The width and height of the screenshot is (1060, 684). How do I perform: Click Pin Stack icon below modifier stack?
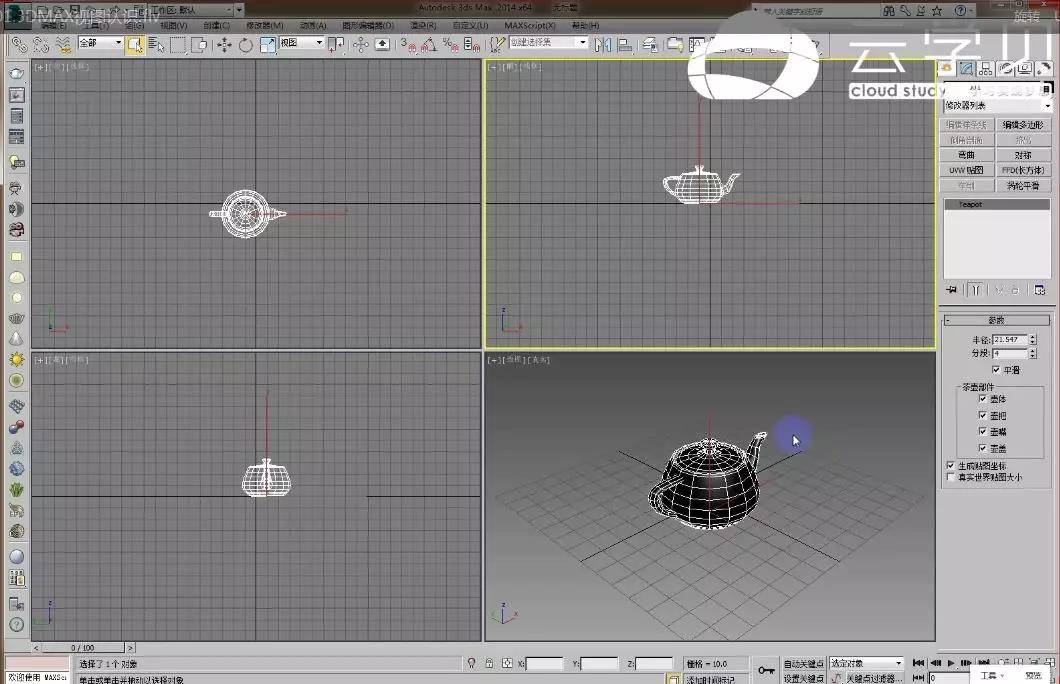pyautogui.click(x=952, y=290)
